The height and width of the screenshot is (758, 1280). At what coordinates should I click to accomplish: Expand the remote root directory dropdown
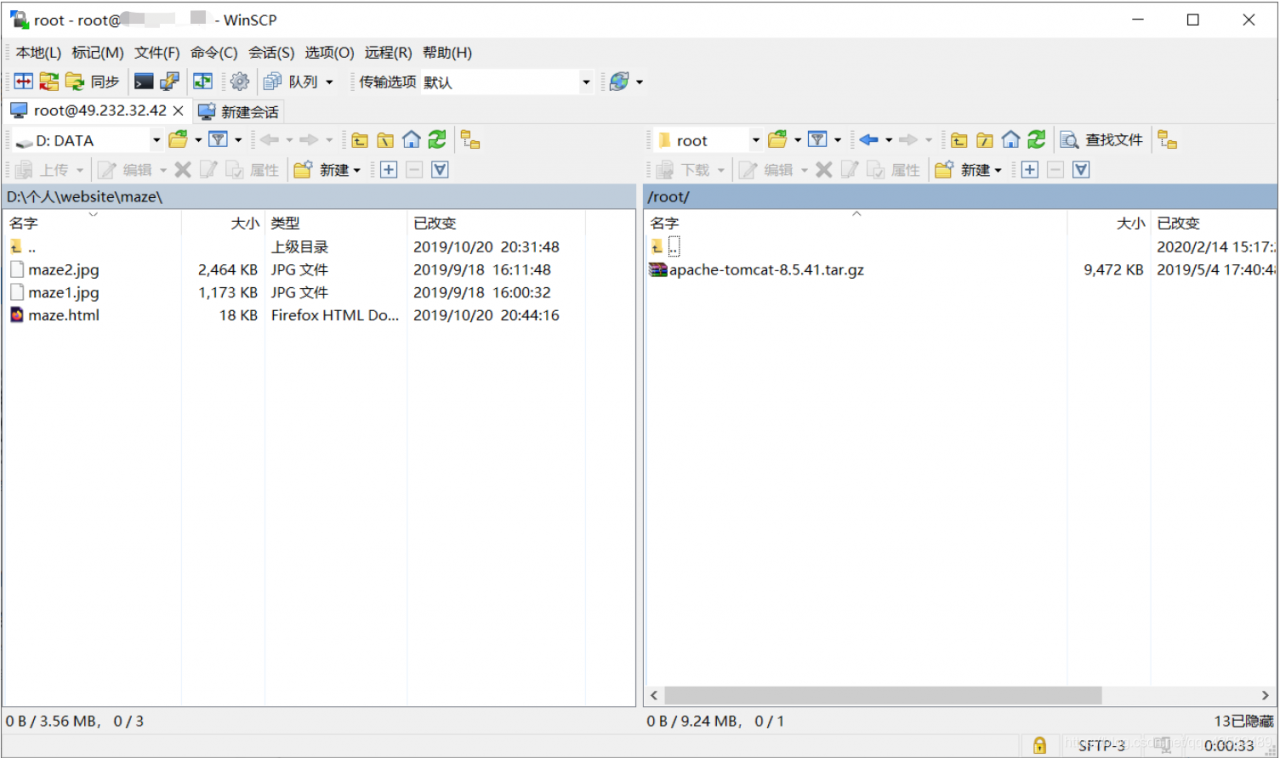coord(756,140)
